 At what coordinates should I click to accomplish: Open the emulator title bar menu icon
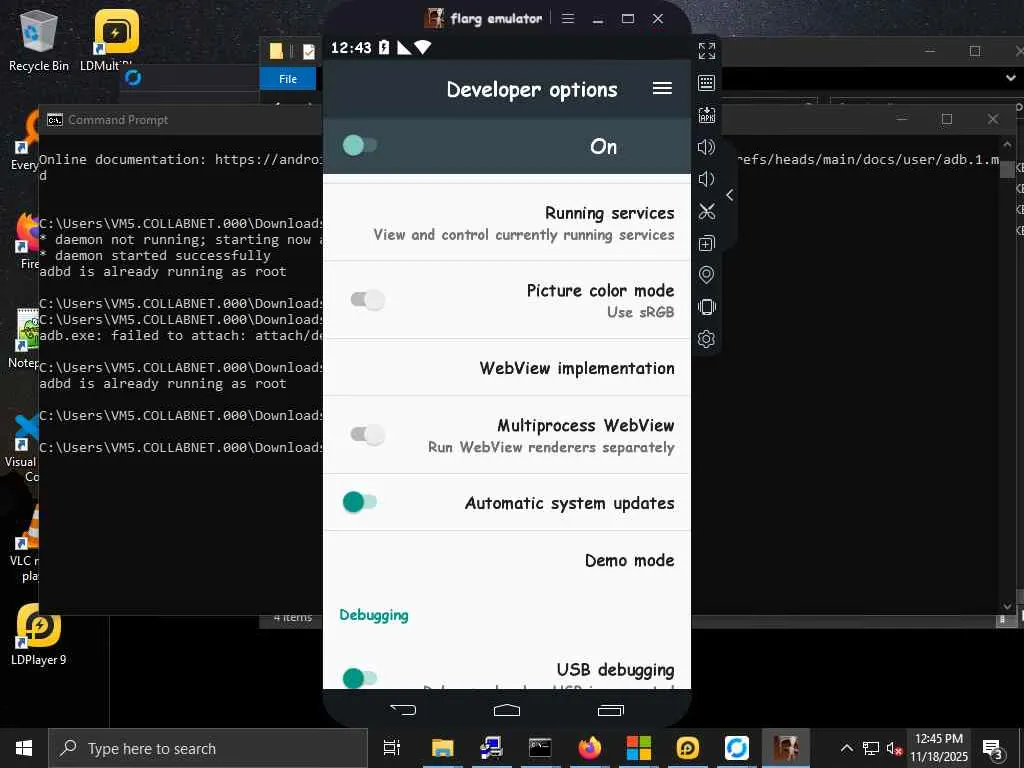(x=568, y=18)
